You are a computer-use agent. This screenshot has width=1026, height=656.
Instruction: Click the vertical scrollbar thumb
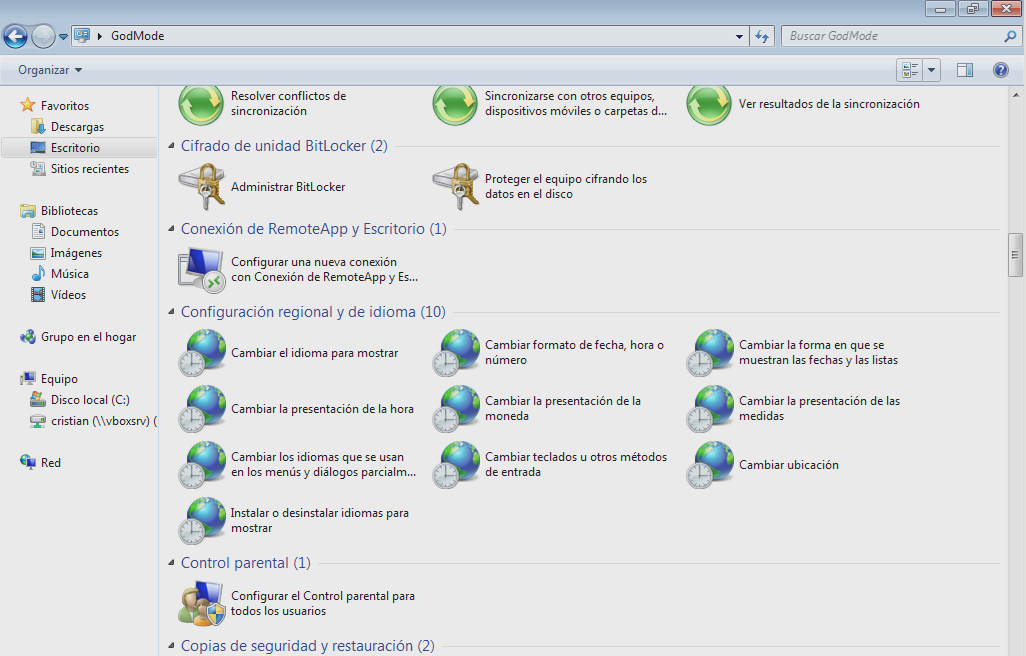click(x=1015, y=254)
